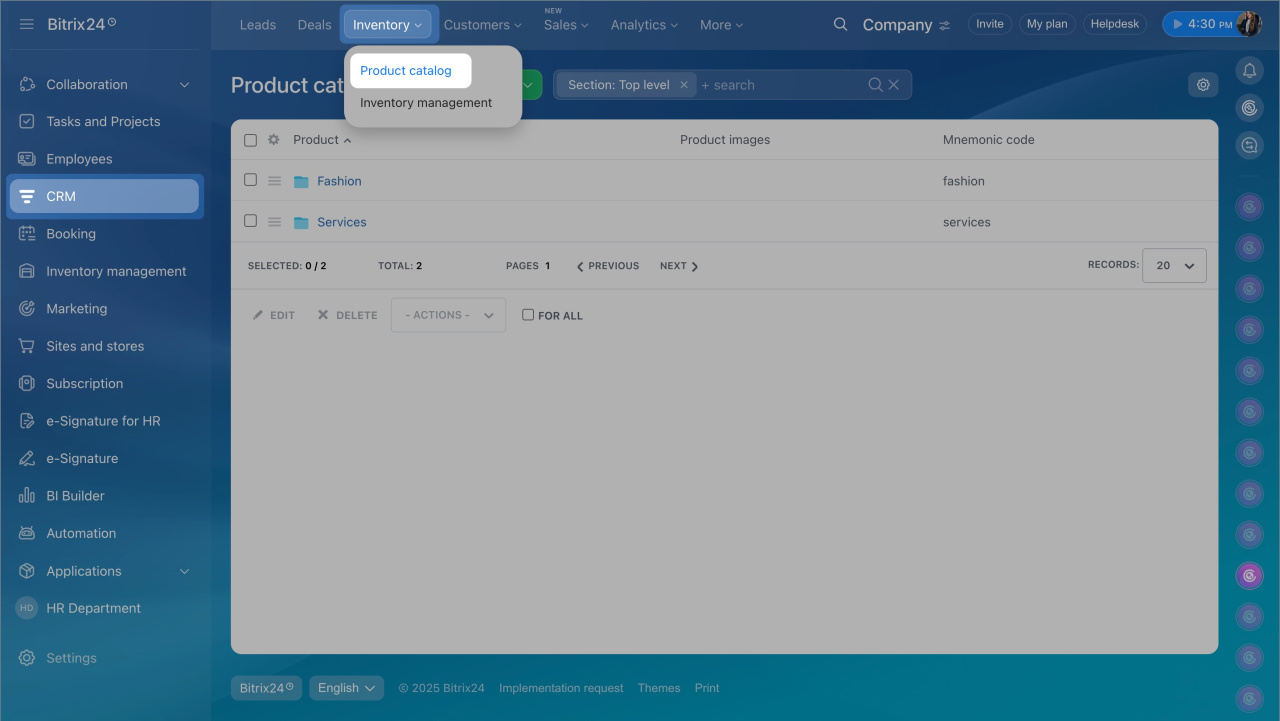Screen dimensions: 1280x721
Task: Open Helpdesk from the top bar
Action: point(1114,24)
